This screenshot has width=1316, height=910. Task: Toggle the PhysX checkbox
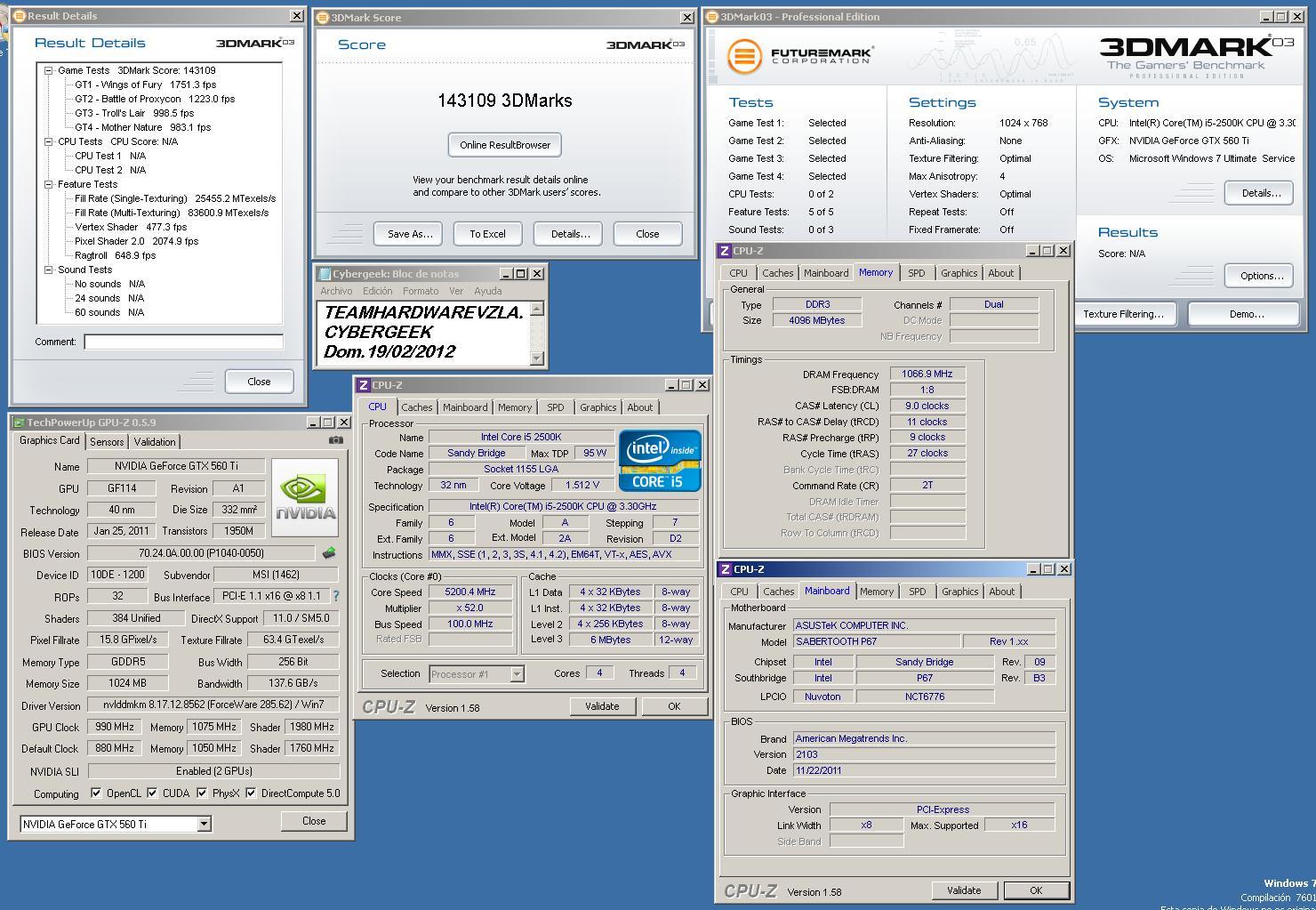203,793
